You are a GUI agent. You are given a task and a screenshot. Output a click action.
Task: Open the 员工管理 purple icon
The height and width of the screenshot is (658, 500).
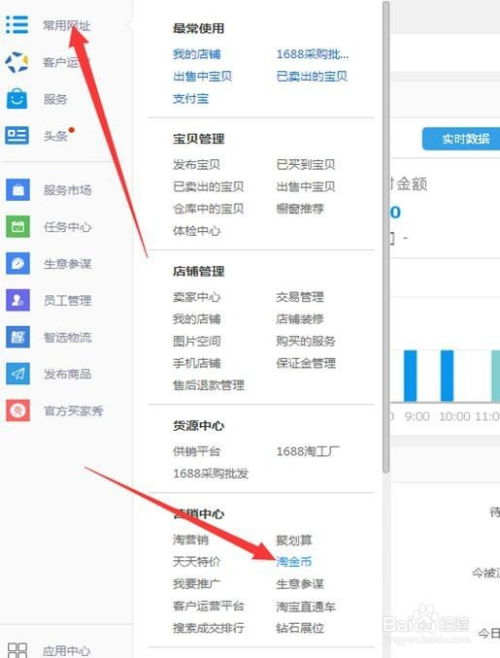pyautogui.click(x=18, y=300)
